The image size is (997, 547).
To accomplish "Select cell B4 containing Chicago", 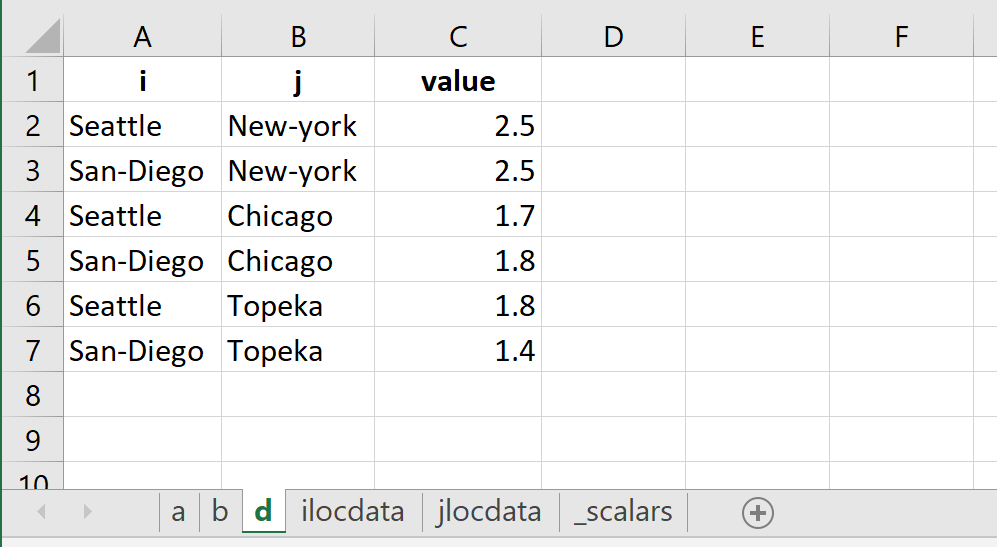I will pyautogui.click(x=298, y=216).
